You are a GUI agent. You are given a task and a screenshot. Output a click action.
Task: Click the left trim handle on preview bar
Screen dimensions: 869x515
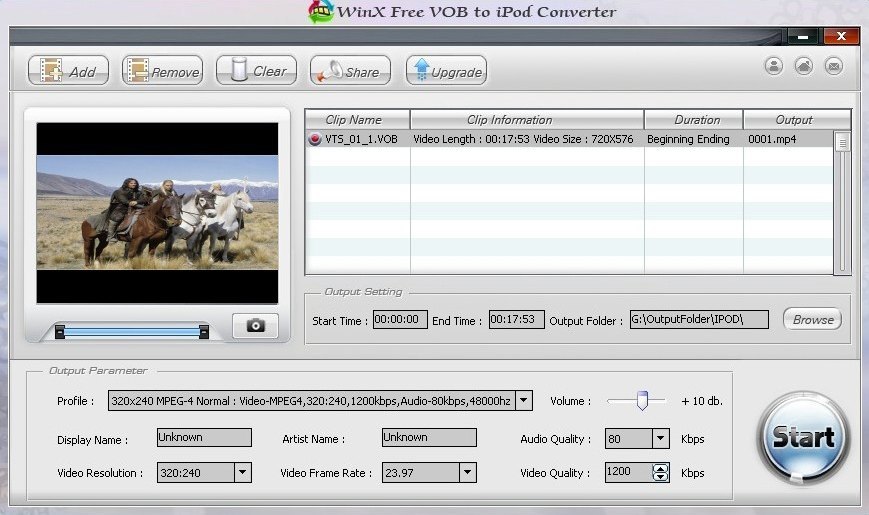[60, 332]
